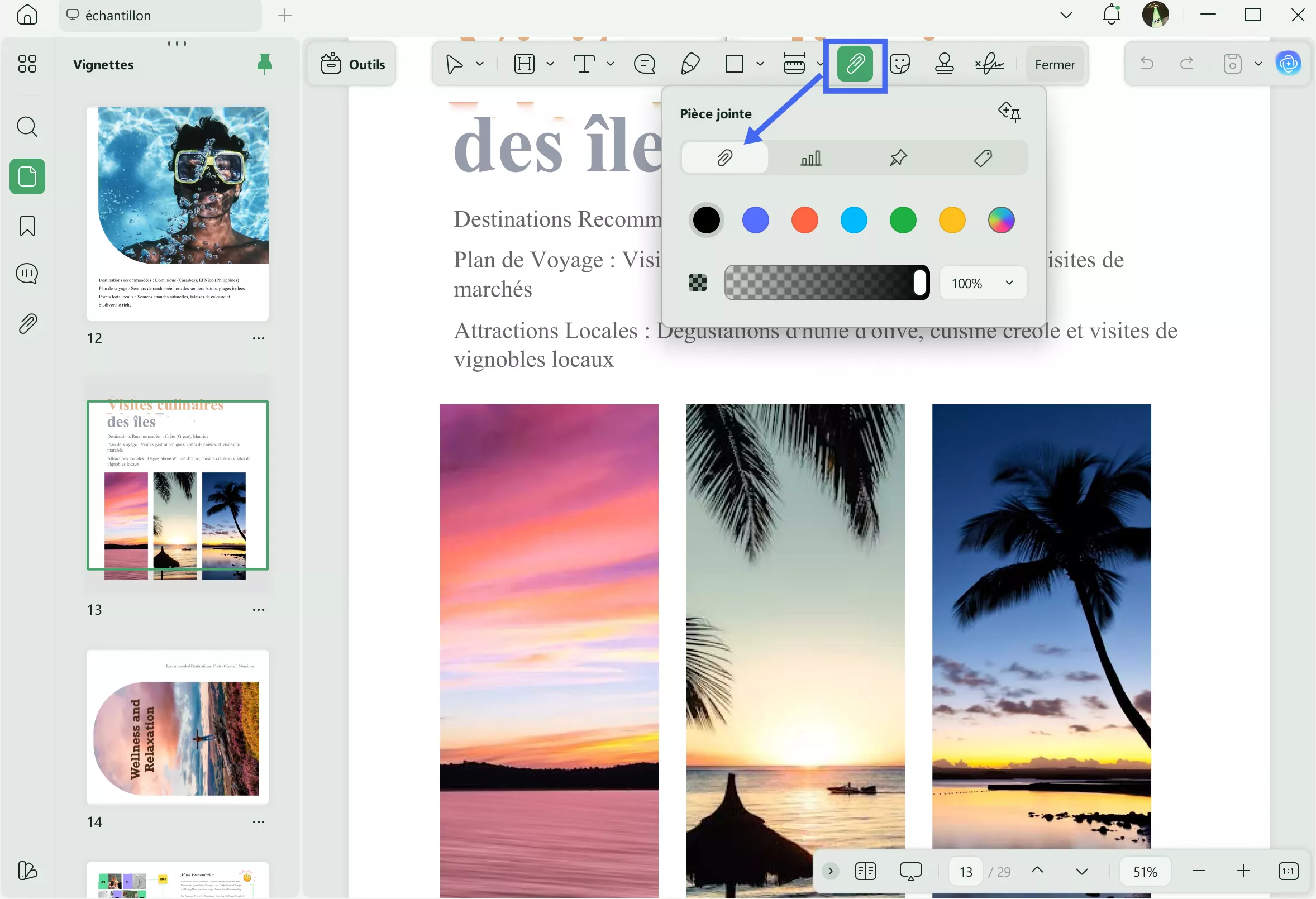Image resolution: width=1316 pixels, height=899 pixels.
Task: Select the stamp tool in toolbar
Action: coord(944,64)
